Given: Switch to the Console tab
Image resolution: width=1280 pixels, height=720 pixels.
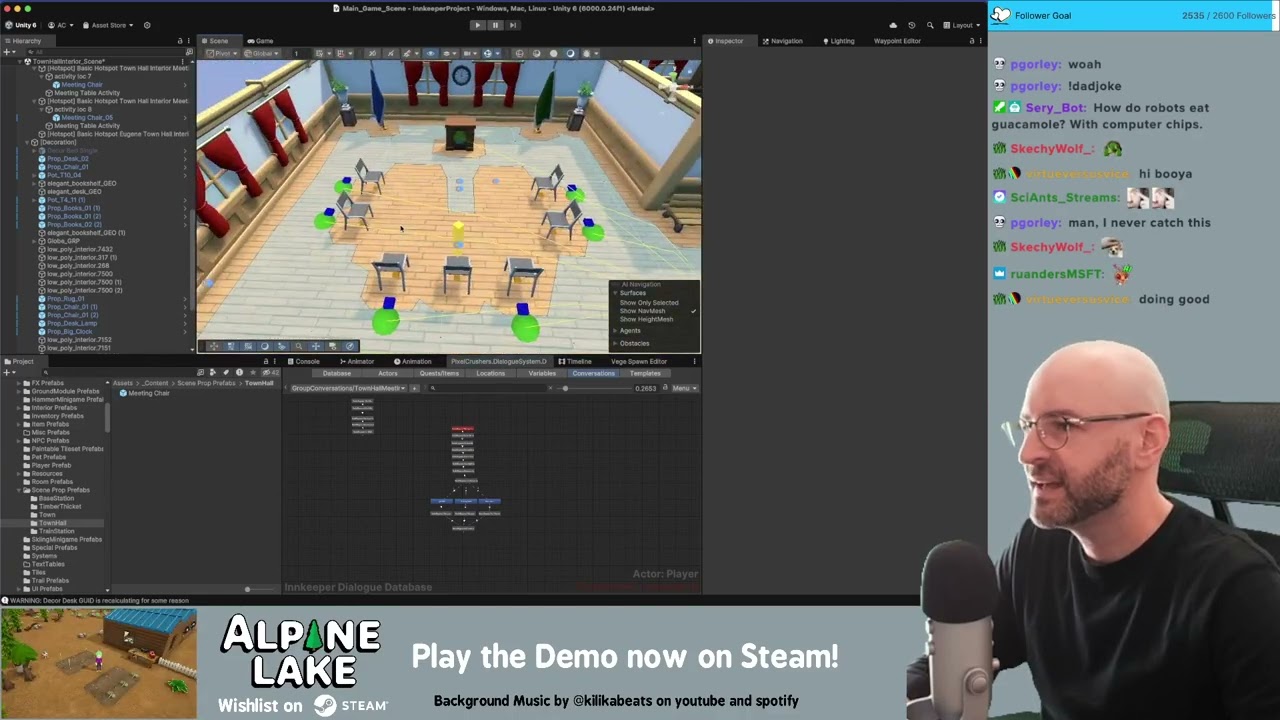Looking at the screenshot, I should click(304, 361).
